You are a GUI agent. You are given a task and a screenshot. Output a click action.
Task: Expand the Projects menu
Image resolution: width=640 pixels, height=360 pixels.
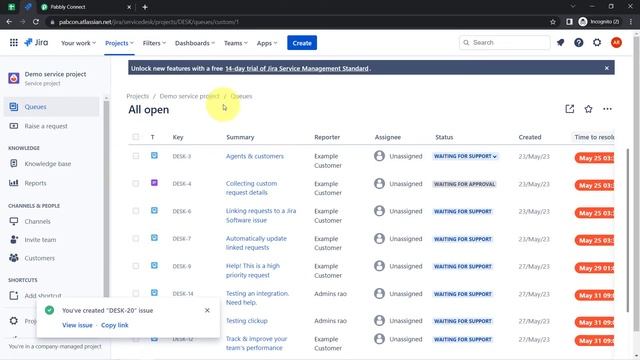(119, 43)
